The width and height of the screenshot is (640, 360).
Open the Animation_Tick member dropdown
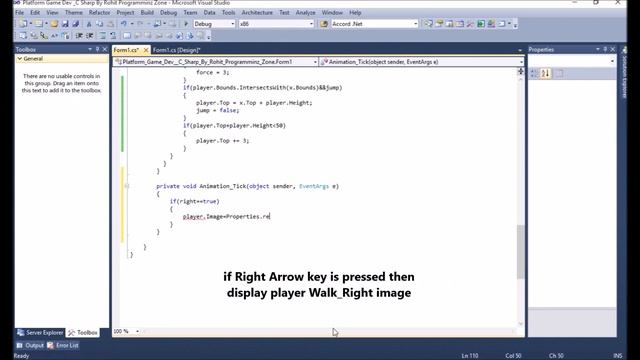[521, 62]
